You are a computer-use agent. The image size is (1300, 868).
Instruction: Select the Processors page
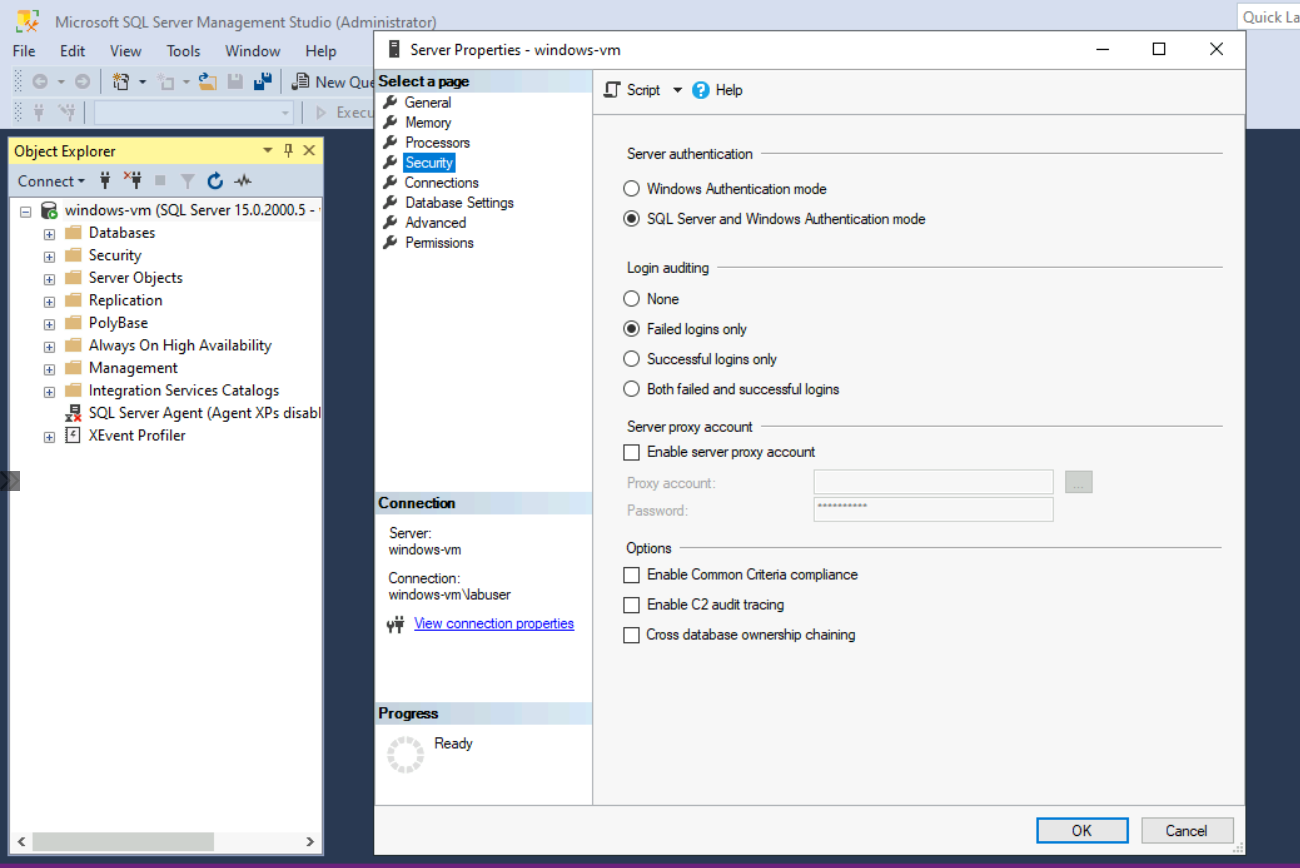point(437,143)
